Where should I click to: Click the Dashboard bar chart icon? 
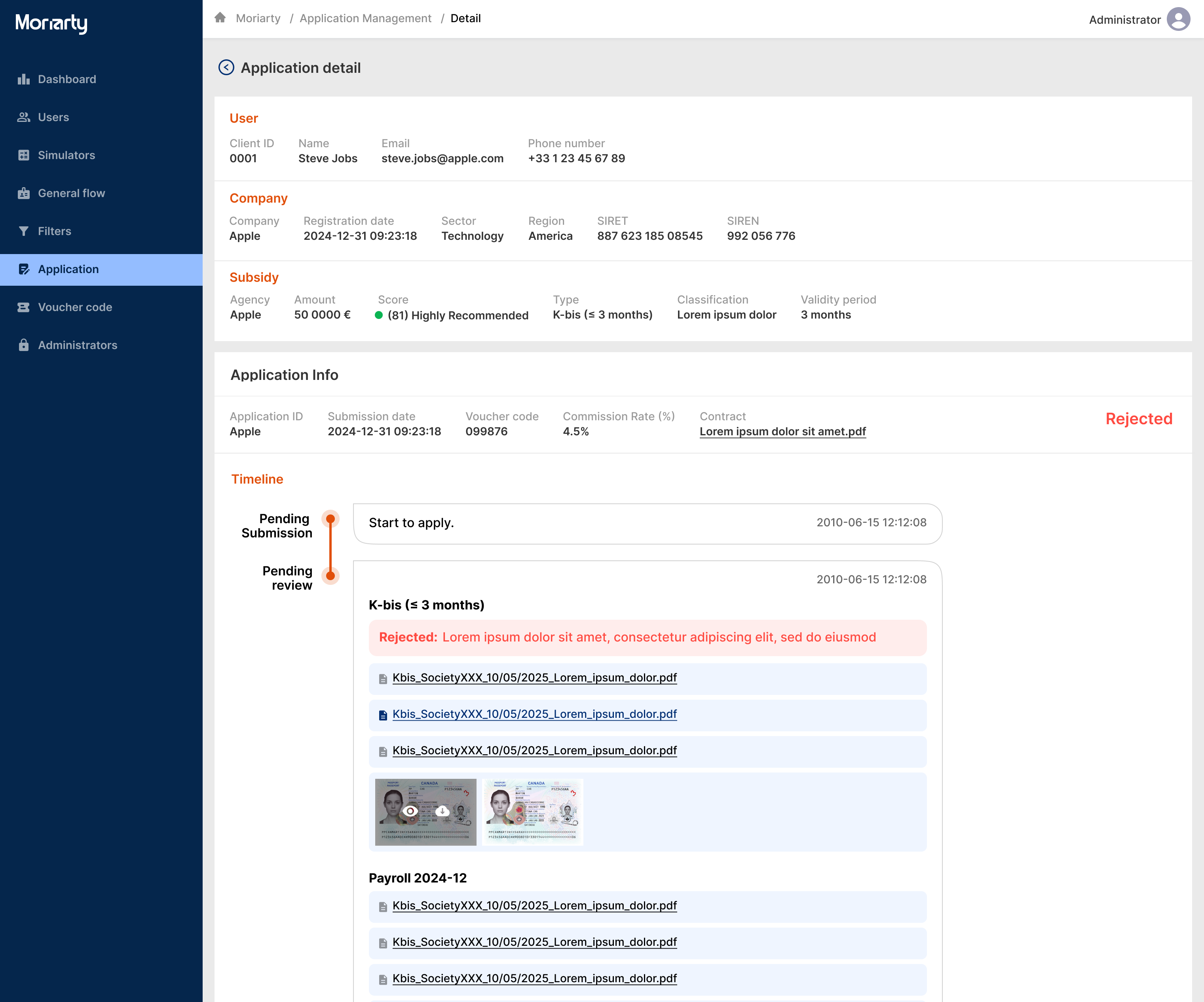pos(23,79)
